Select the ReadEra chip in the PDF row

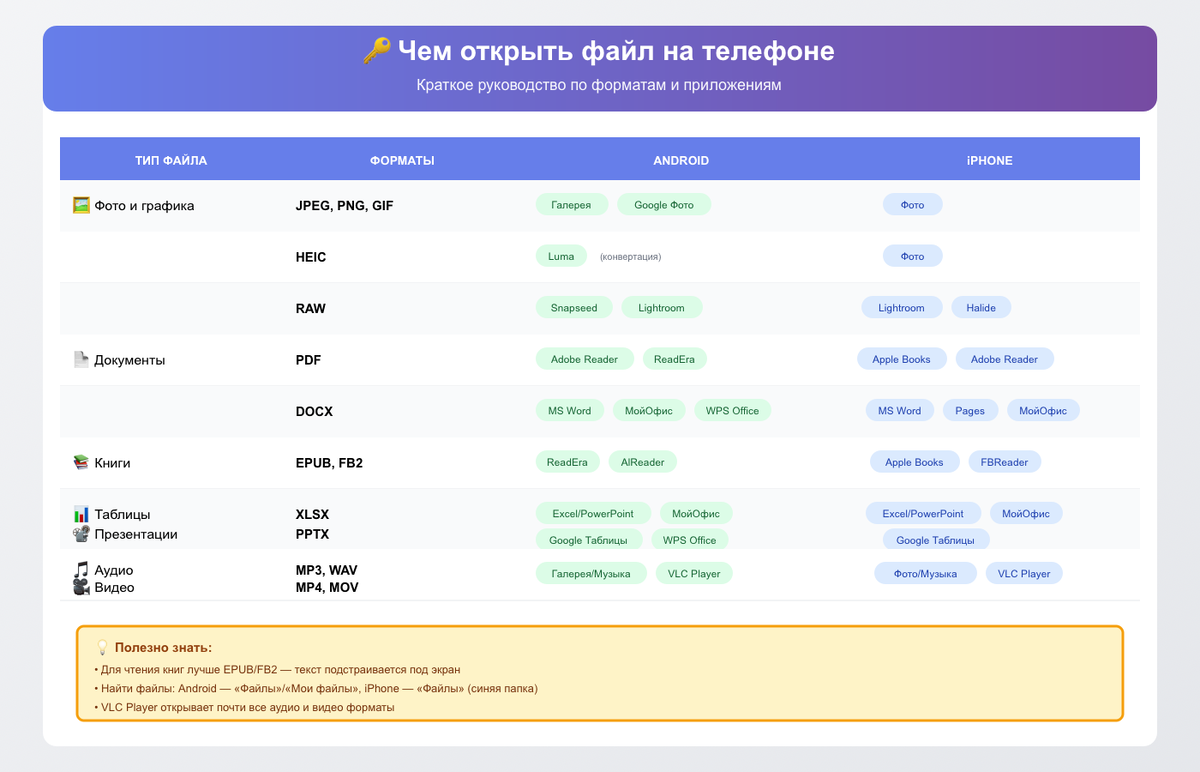[675, 359]
